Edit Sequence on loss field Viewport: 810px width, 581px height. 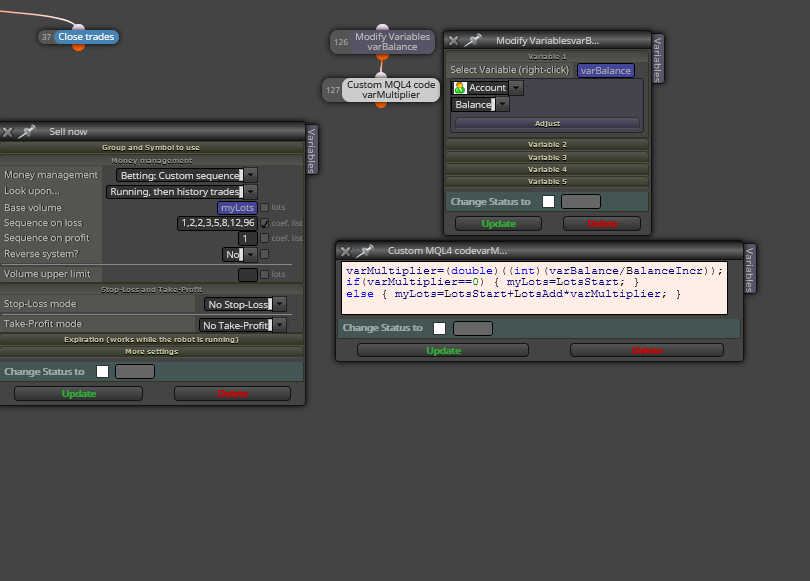217,223
